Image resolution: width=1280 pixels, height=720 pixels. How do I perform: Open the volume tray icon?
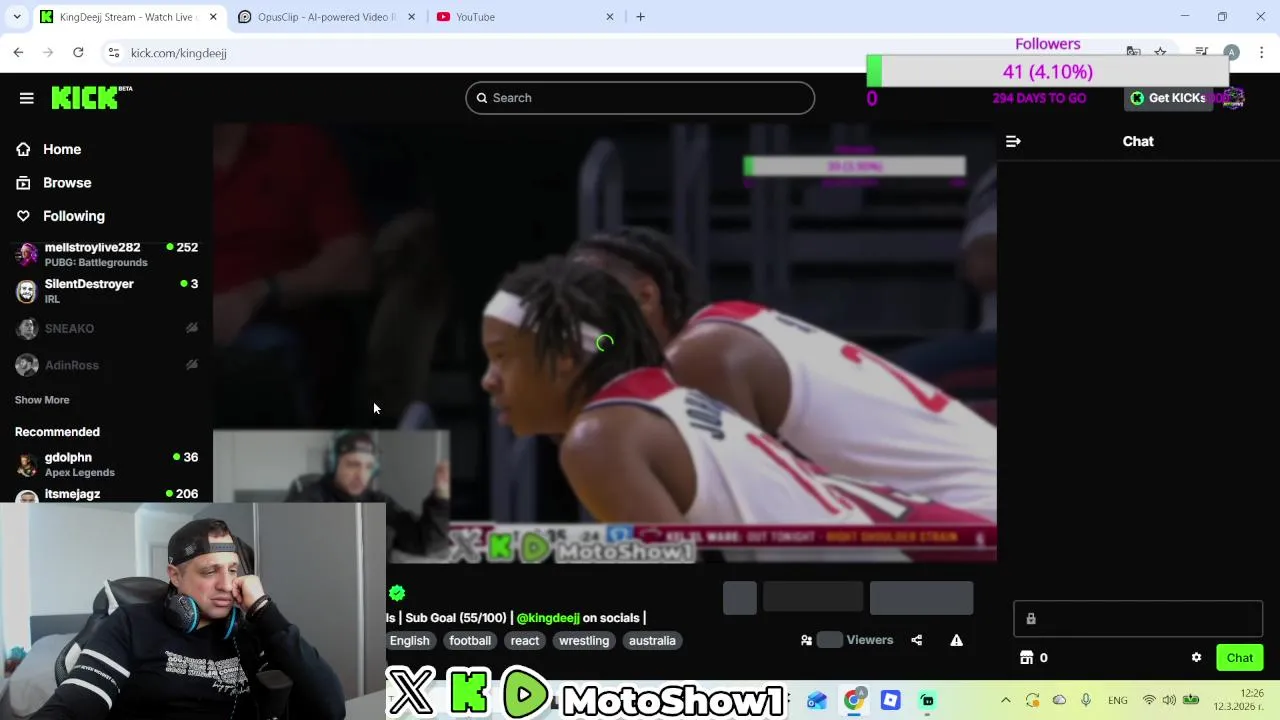tap(1169, 700)
